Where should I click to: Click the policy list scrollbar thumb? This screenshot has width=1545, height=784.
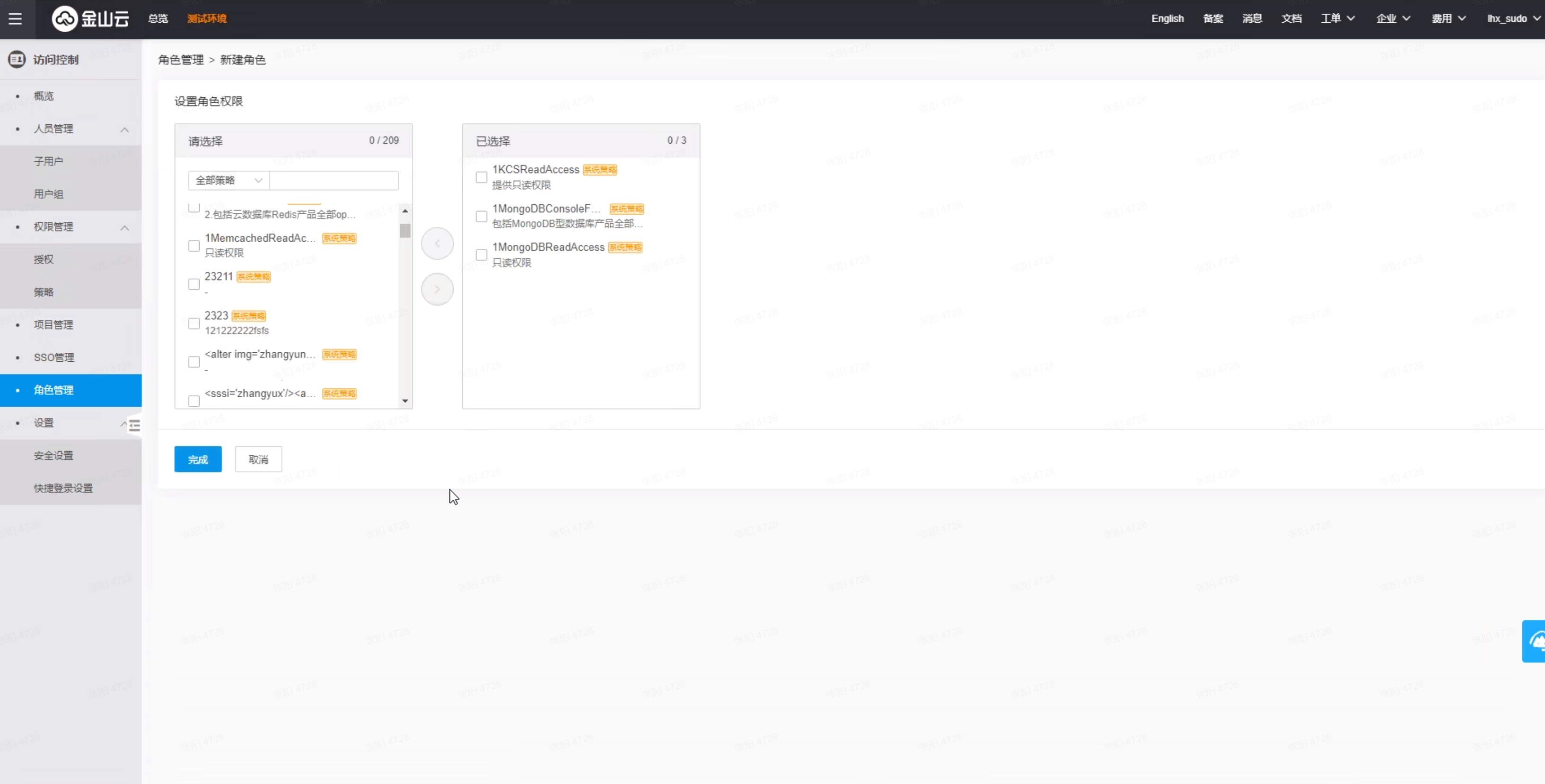[405, 231]
